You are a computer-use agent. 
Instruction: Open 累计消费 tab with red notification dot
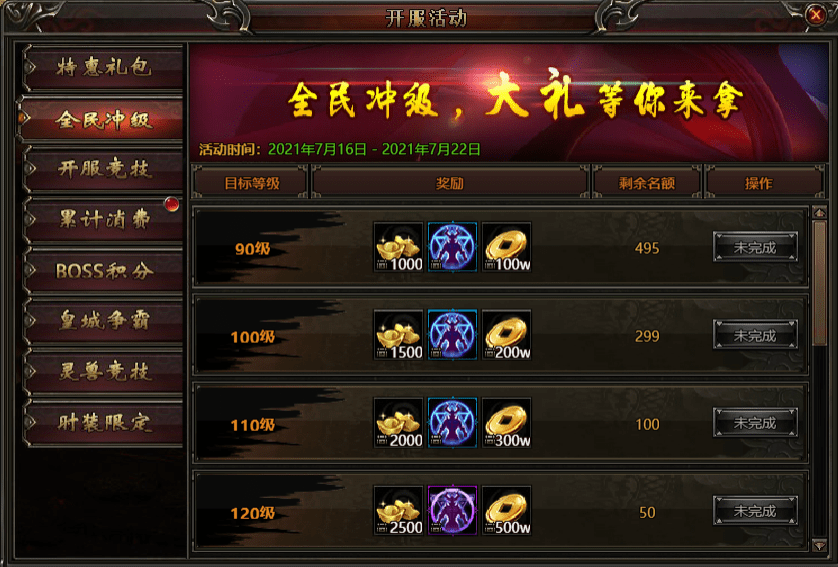[x=103, y=219]
